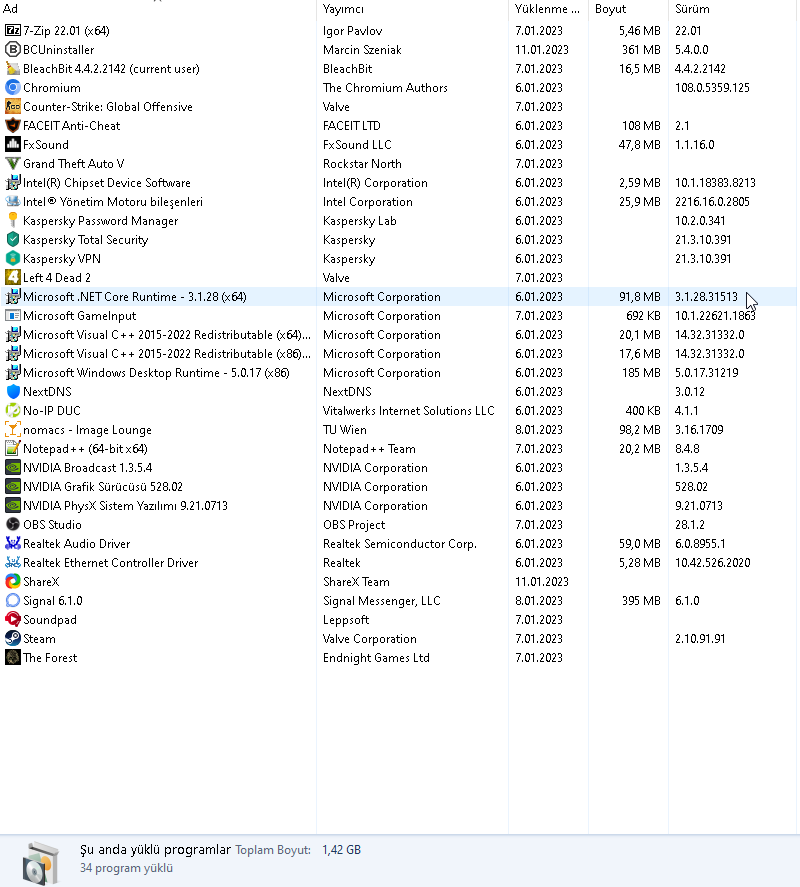Image resolution: width=800 pixels, height=887 pixels.
Task: Click version 2216.16.0.2805 cell
Action: (712, 201)
